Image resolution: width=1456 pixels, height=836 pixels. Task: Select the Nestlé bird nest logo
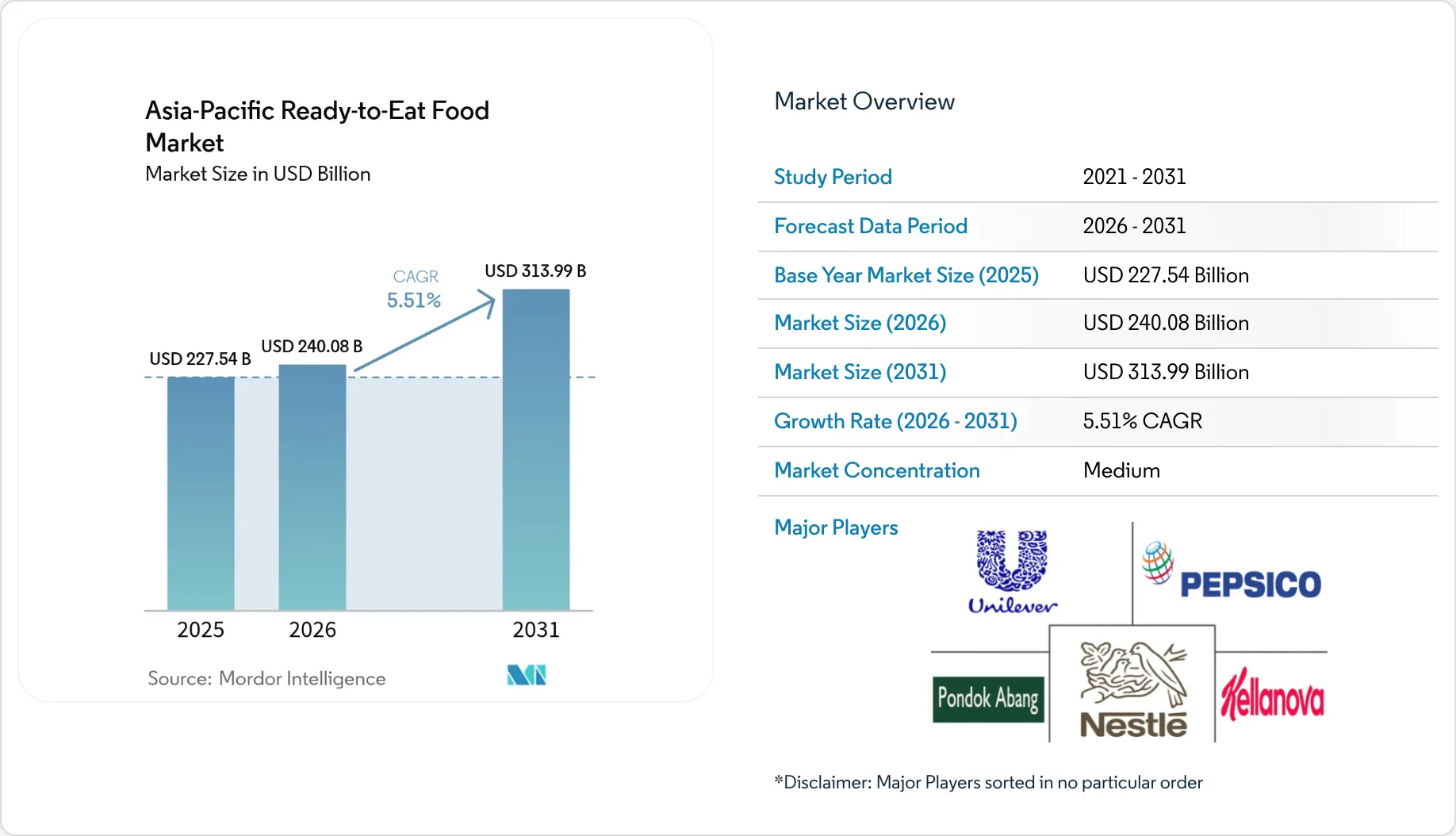tap(1133, 689)
